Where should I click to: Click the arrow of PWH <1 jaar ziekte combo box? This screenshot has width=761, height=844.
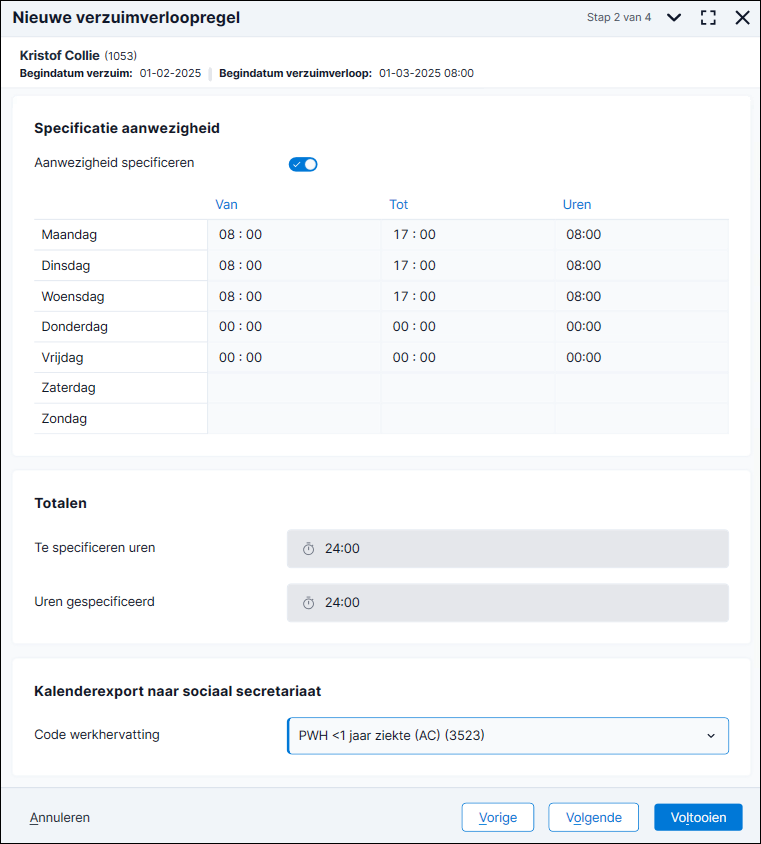point(711,736)
